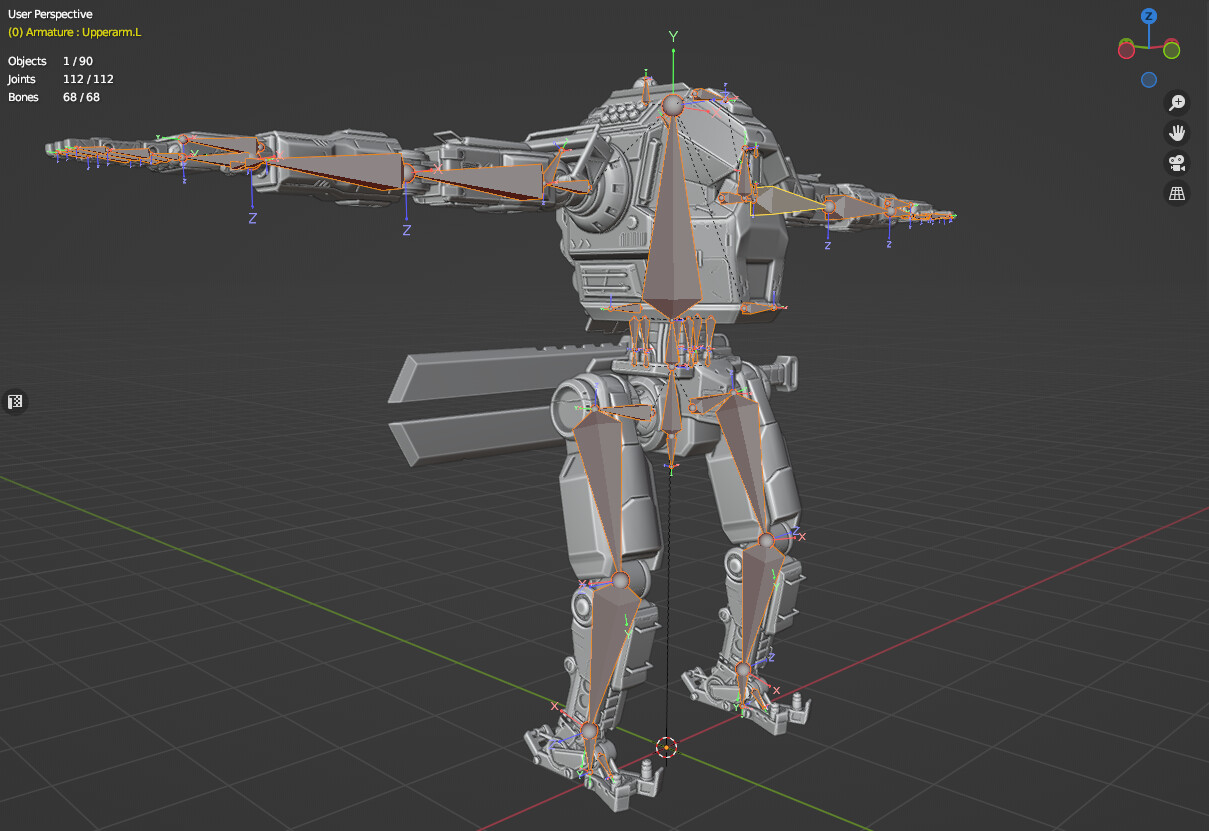Select the Zoom tool icon
This screenshot has width=1209, height=831.
1177,101
